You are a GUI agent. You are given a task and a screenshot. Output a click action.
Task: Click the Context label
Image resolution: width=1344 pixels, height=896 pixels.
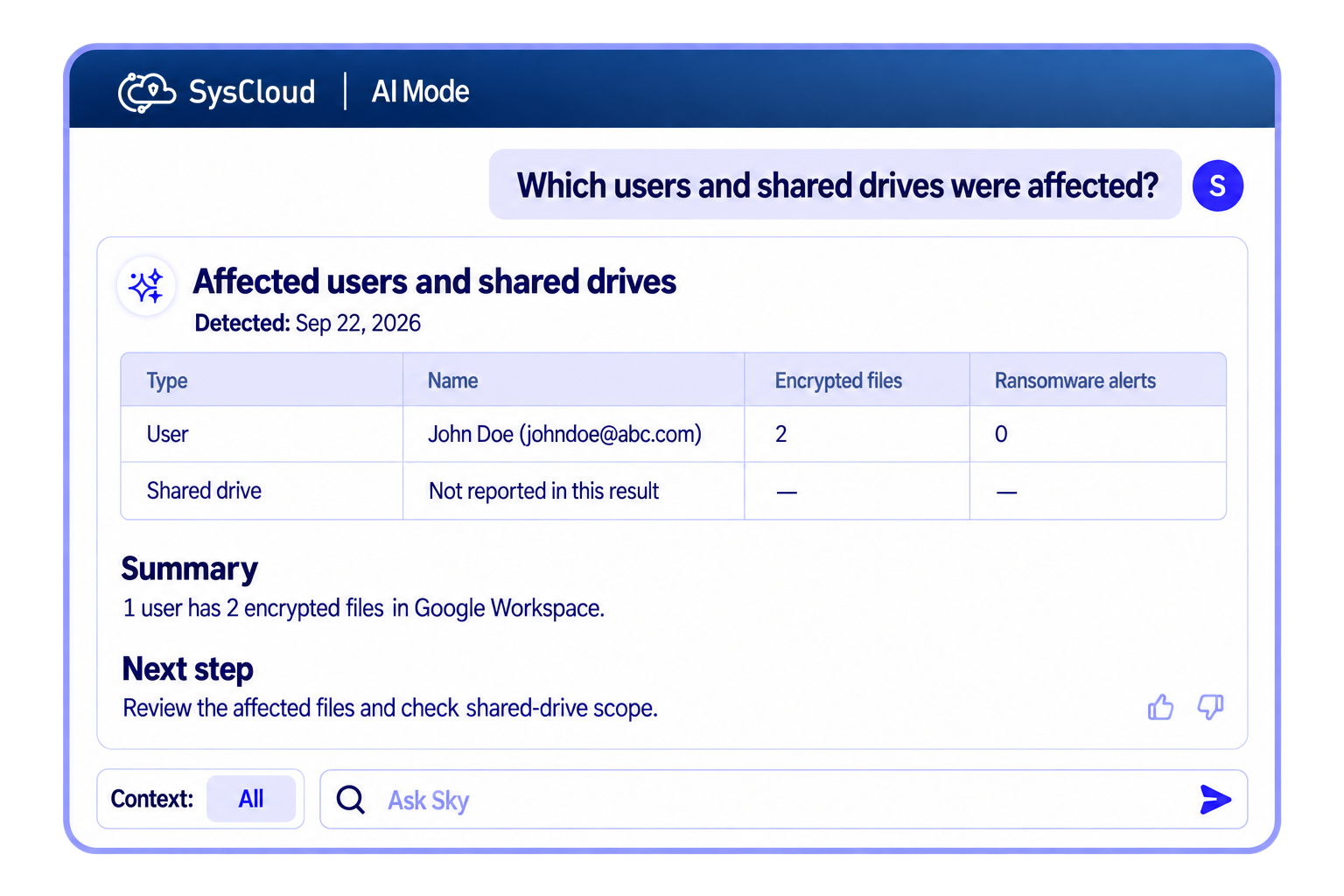tap(152, 799)
